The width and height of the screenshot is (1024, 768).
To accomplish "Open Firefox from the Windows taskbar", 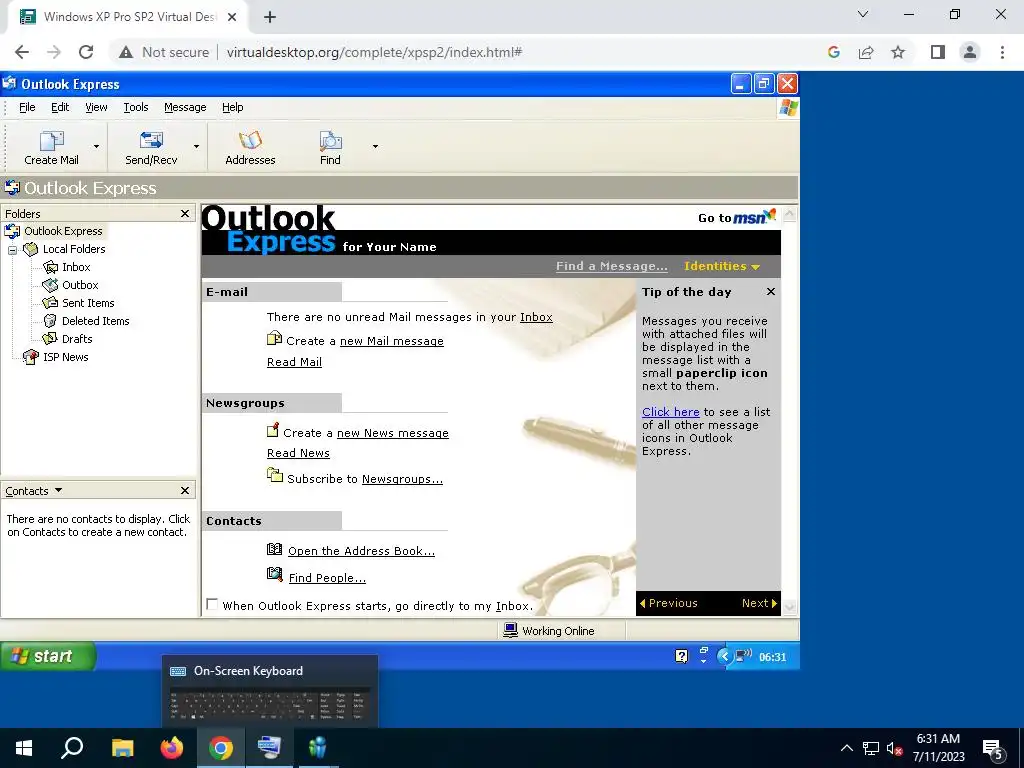I will [x=172, y=748].
